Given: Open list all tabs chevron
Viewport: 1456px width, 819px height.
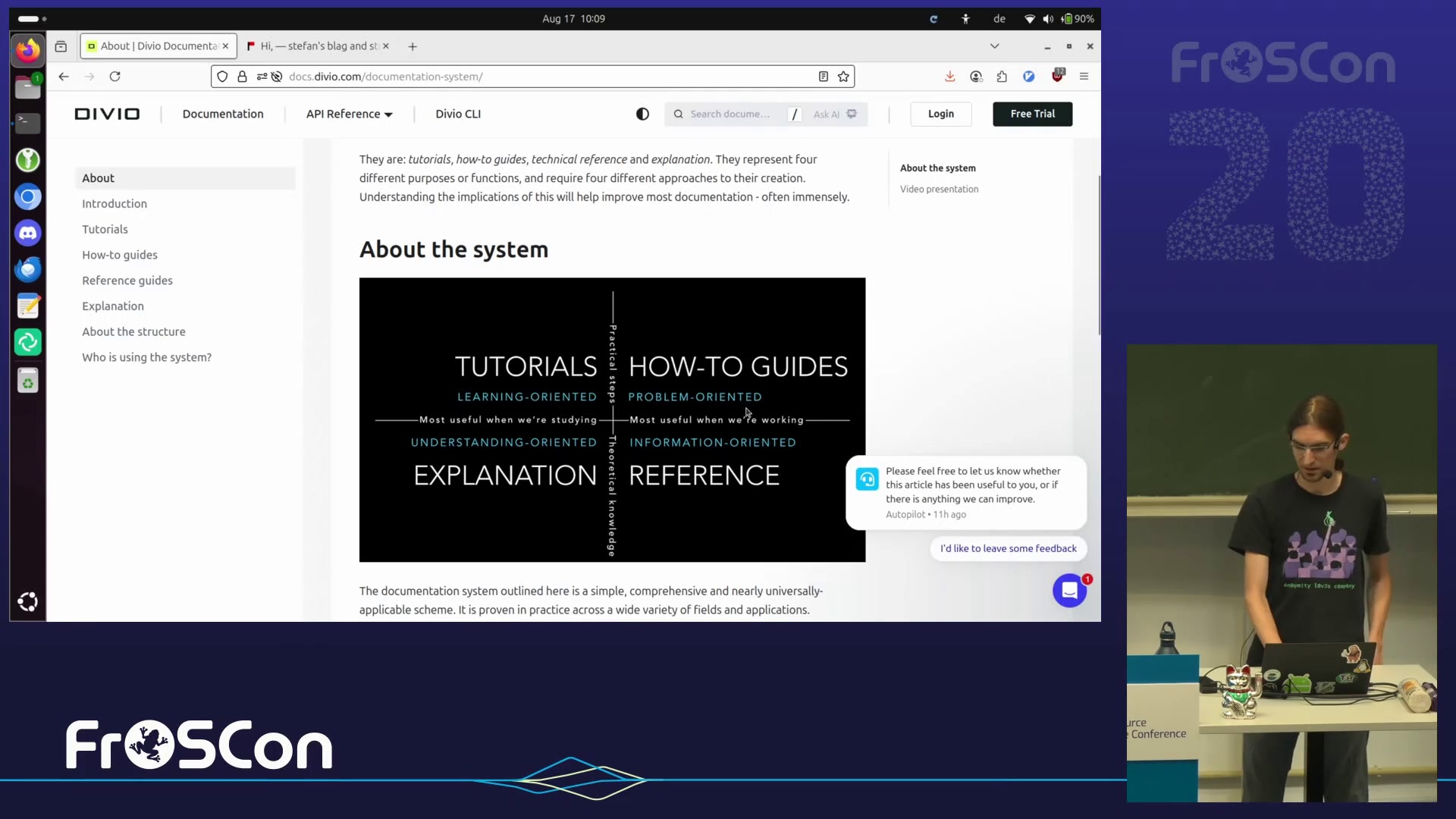Looking at the screenshot, I should (994, 46).
